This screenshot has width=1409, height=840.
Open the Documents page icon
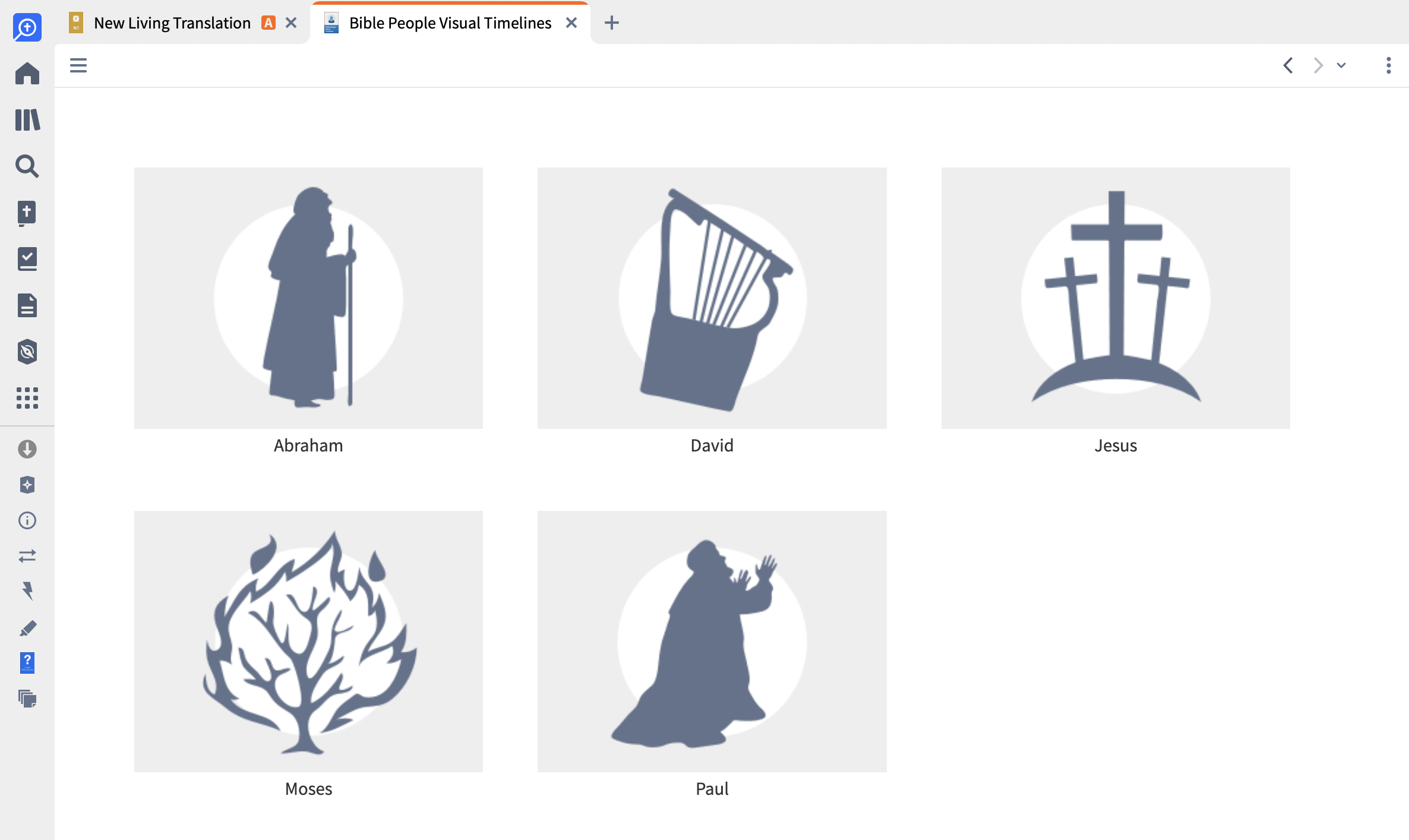point(27,305)
